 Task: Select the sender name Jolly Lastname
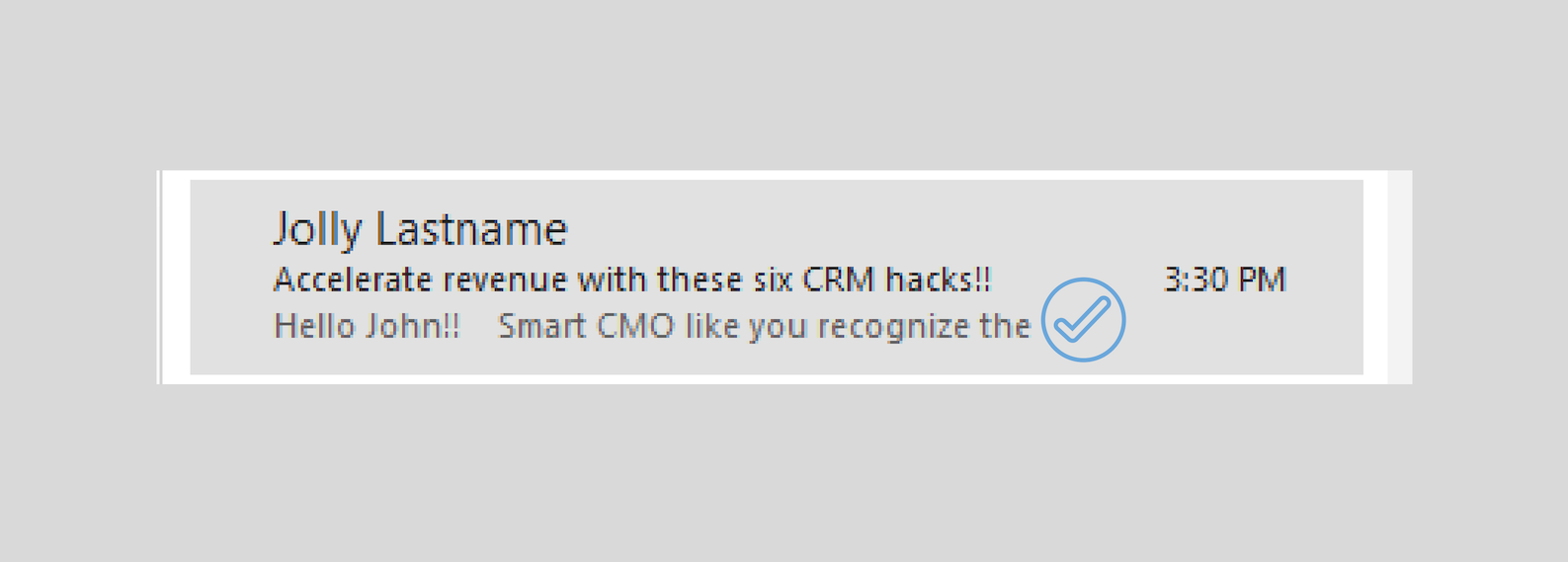[x=420, y=229]
